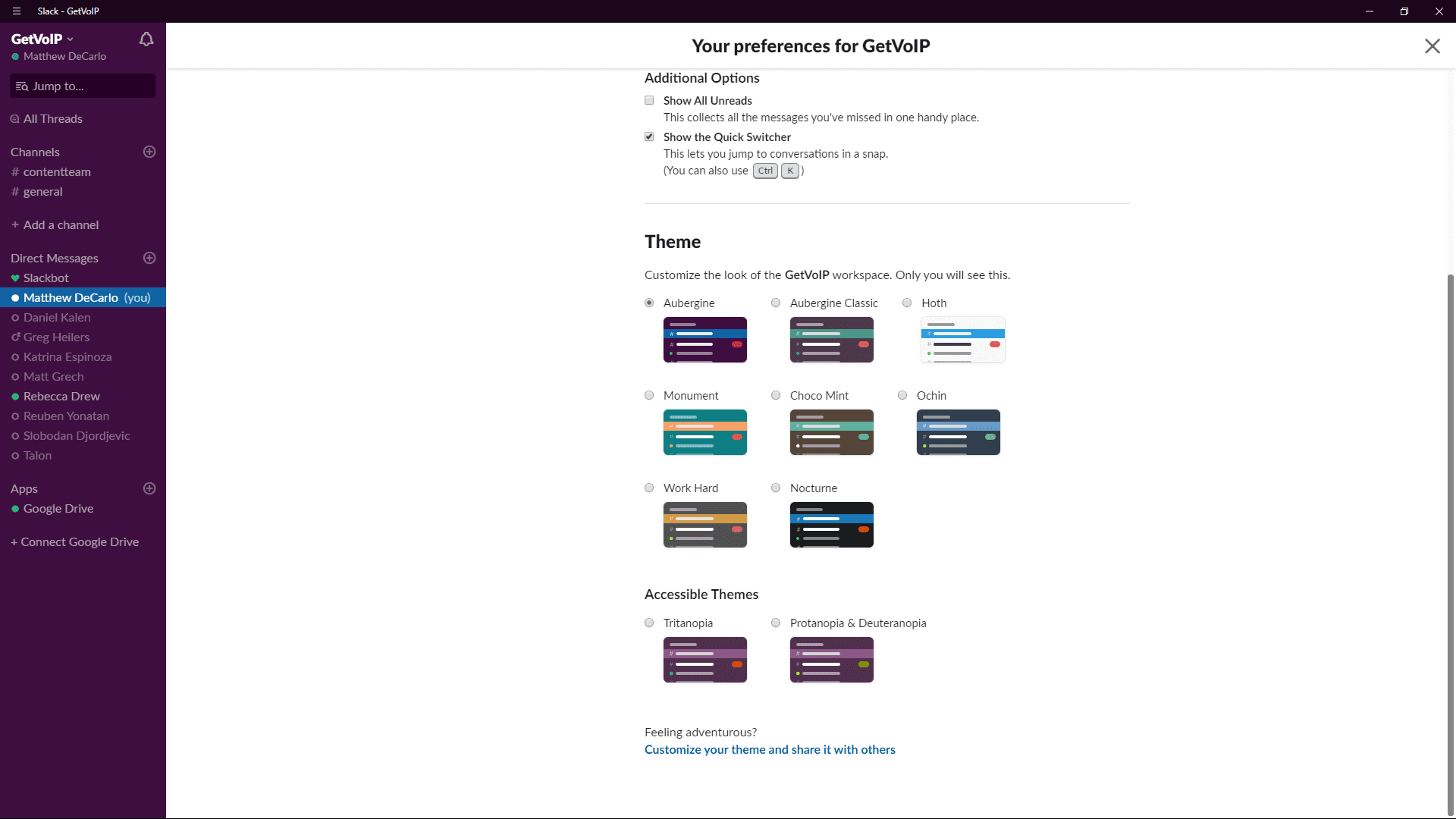Screen dimensions: 1456x819
Task: Open the notifications bell icon
Action: click(146, 39)
